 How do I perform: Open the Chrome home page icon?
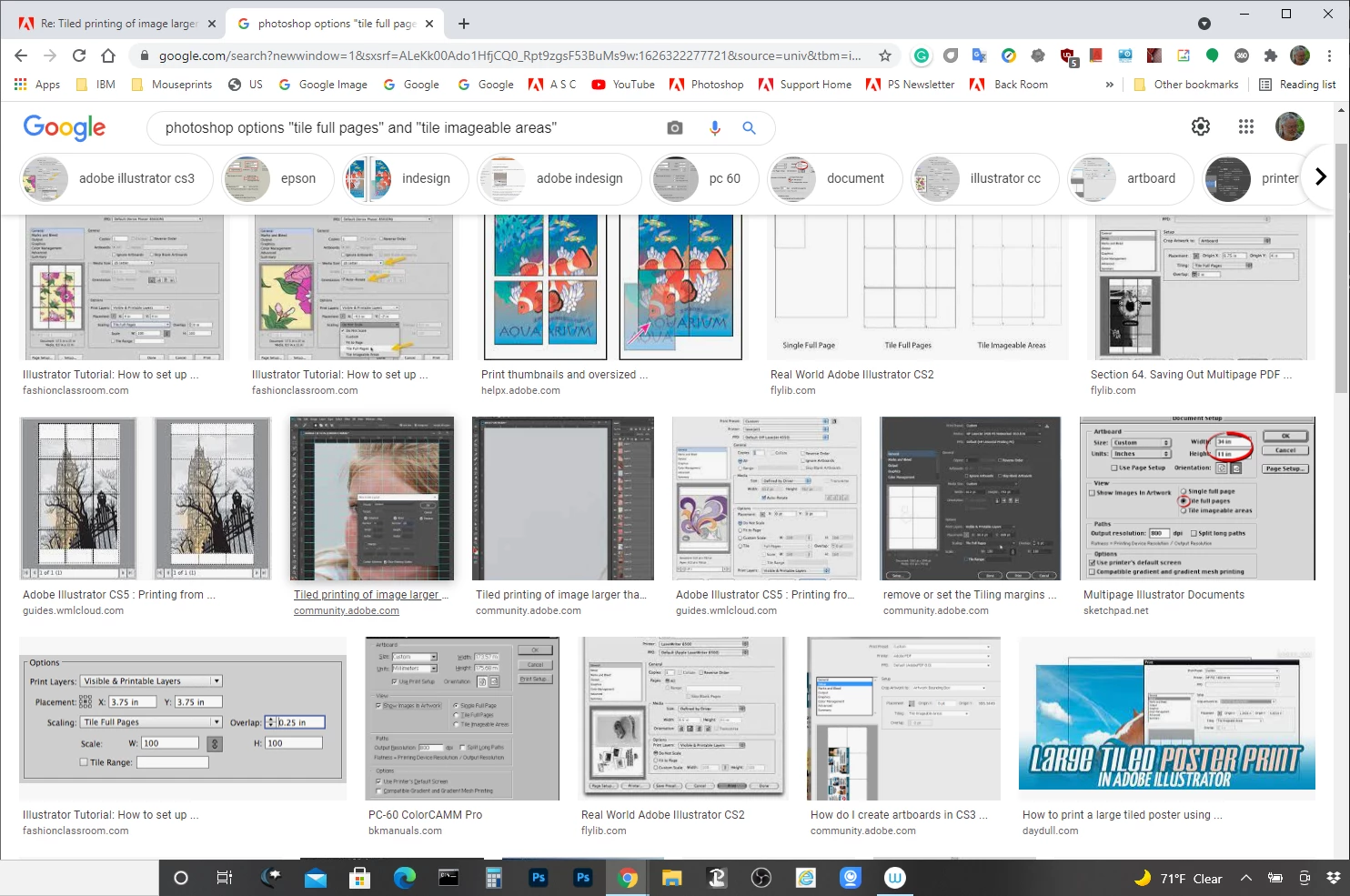tap(108, 55)
